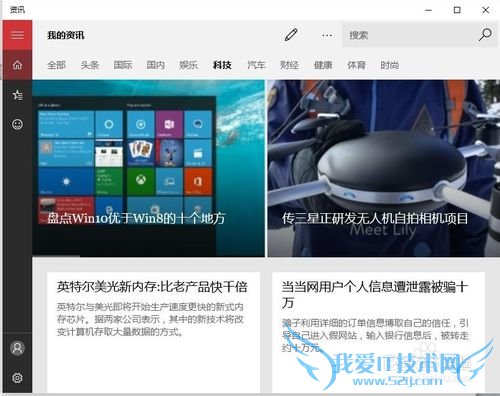Open headline 传三星正研发无人机自拍相机项目
500x396 pixels.
click(x=375, y=218)
